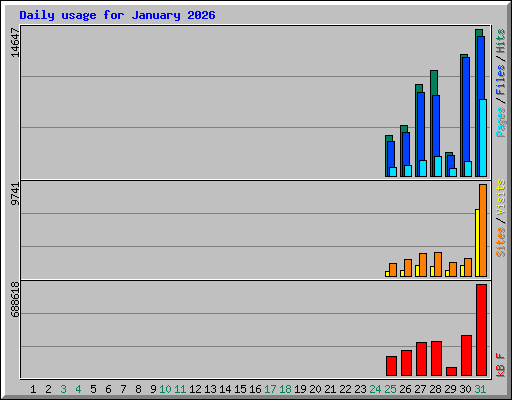Select day label "7" on the axis

point(123,389)
